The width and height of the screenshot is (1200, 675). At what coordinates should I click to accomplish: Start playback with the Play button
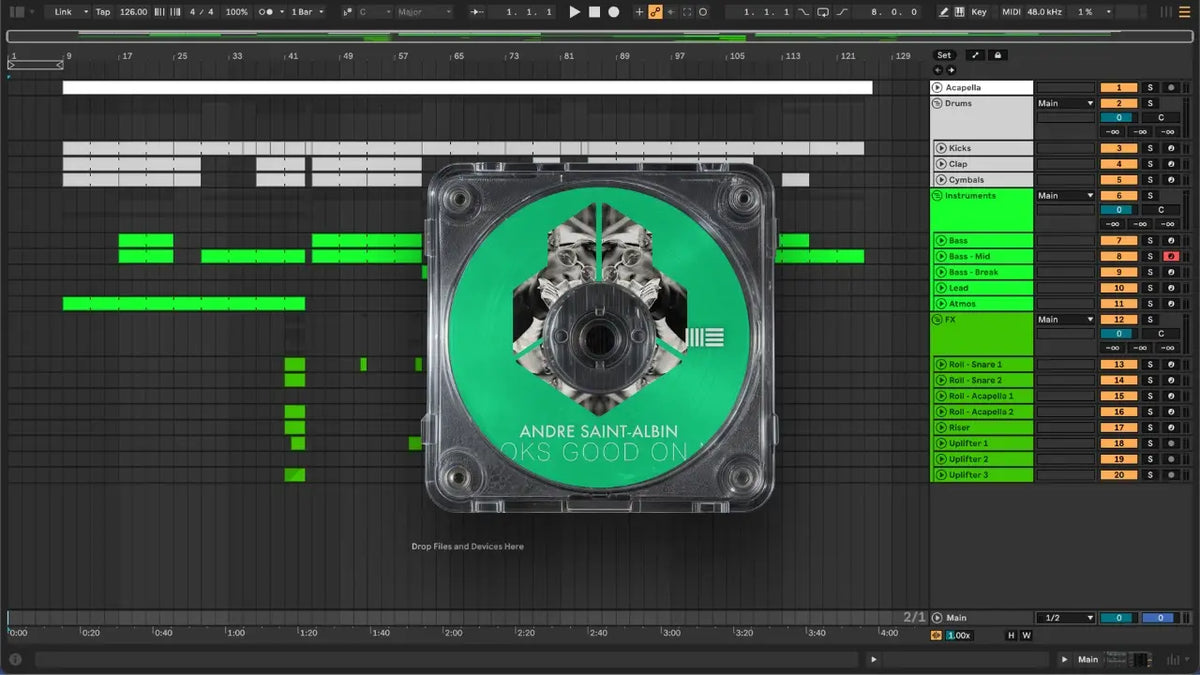574,12
